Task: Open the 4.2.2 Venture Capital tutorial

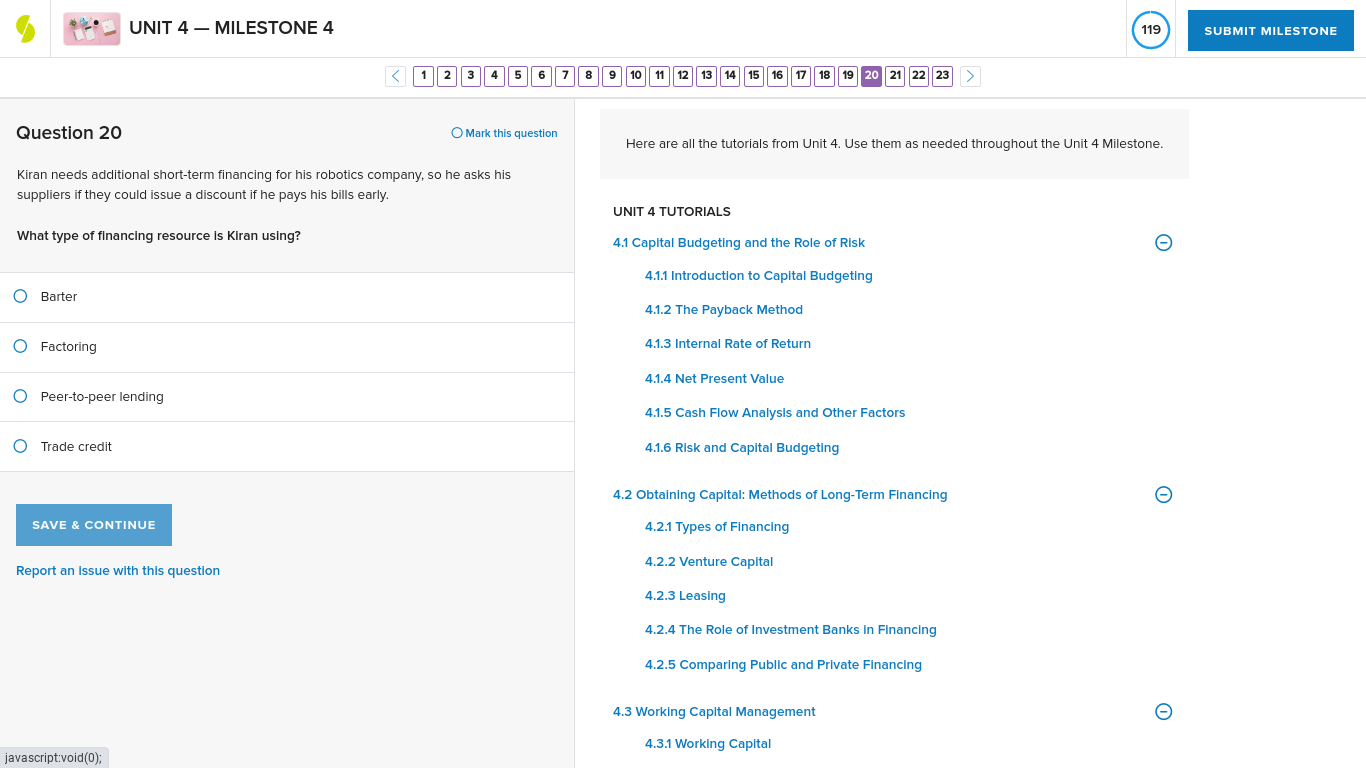Action: coord(709,561)
